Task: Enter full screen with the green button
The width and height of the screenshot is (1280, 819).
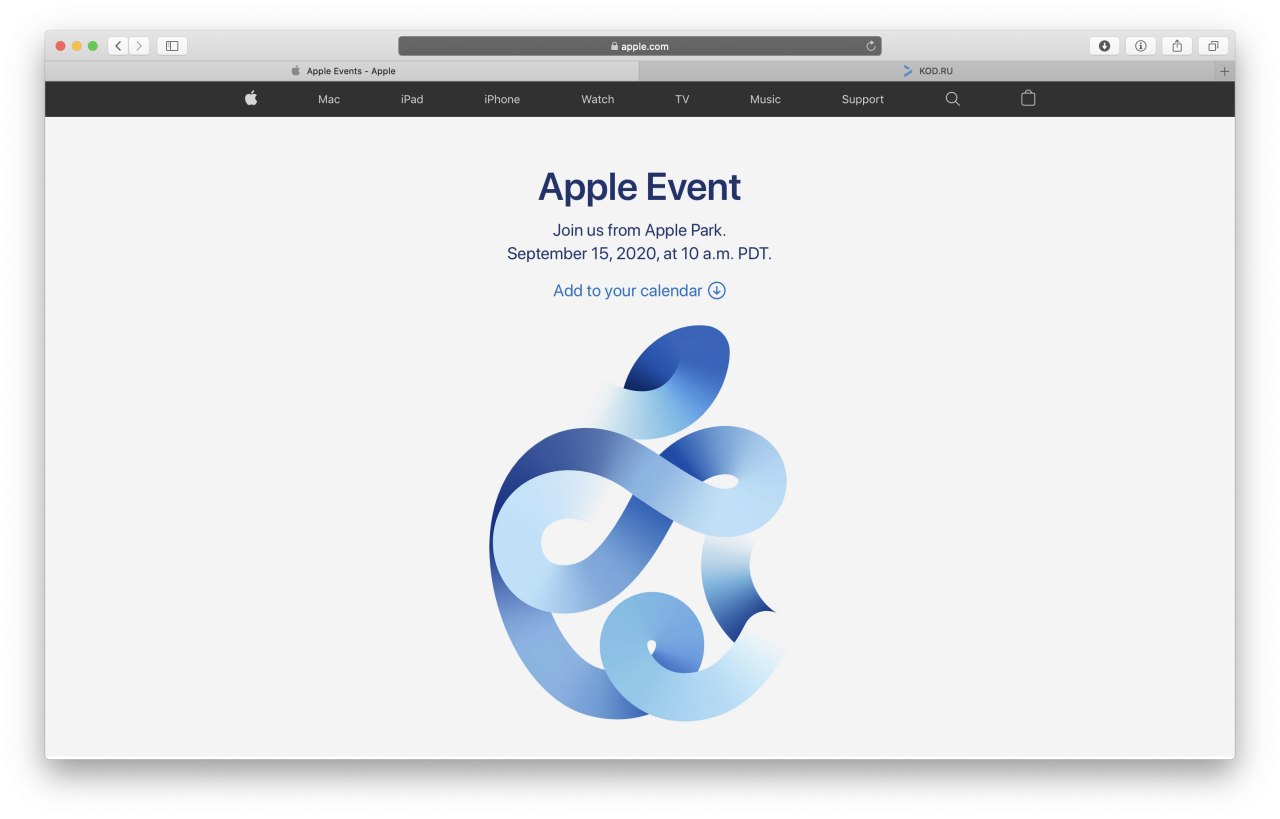Action: [92, 46]
